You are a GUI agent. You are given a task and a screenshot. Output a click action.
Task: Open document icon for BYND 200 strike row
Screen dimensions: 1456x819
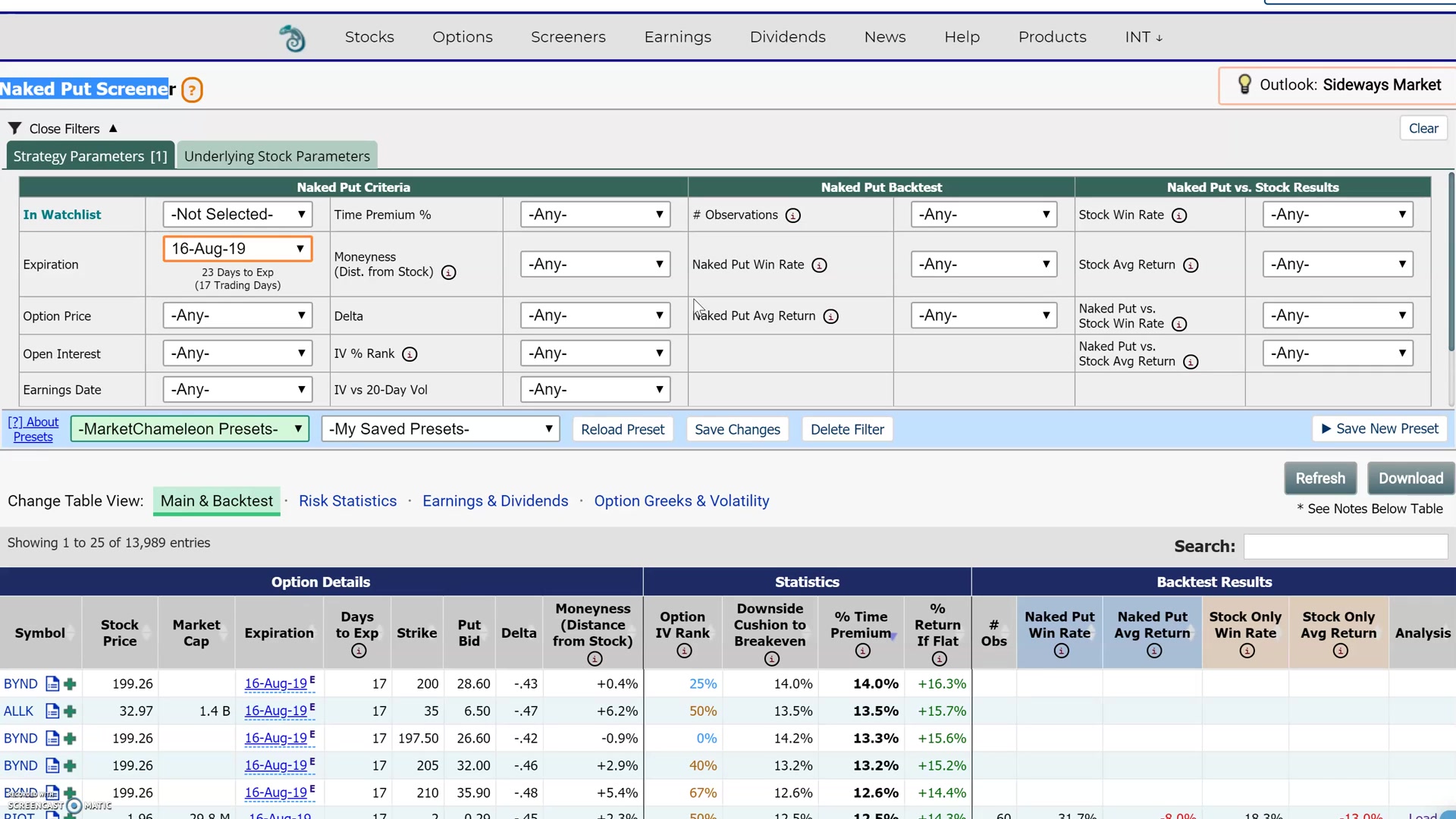(x=52, y=684)
